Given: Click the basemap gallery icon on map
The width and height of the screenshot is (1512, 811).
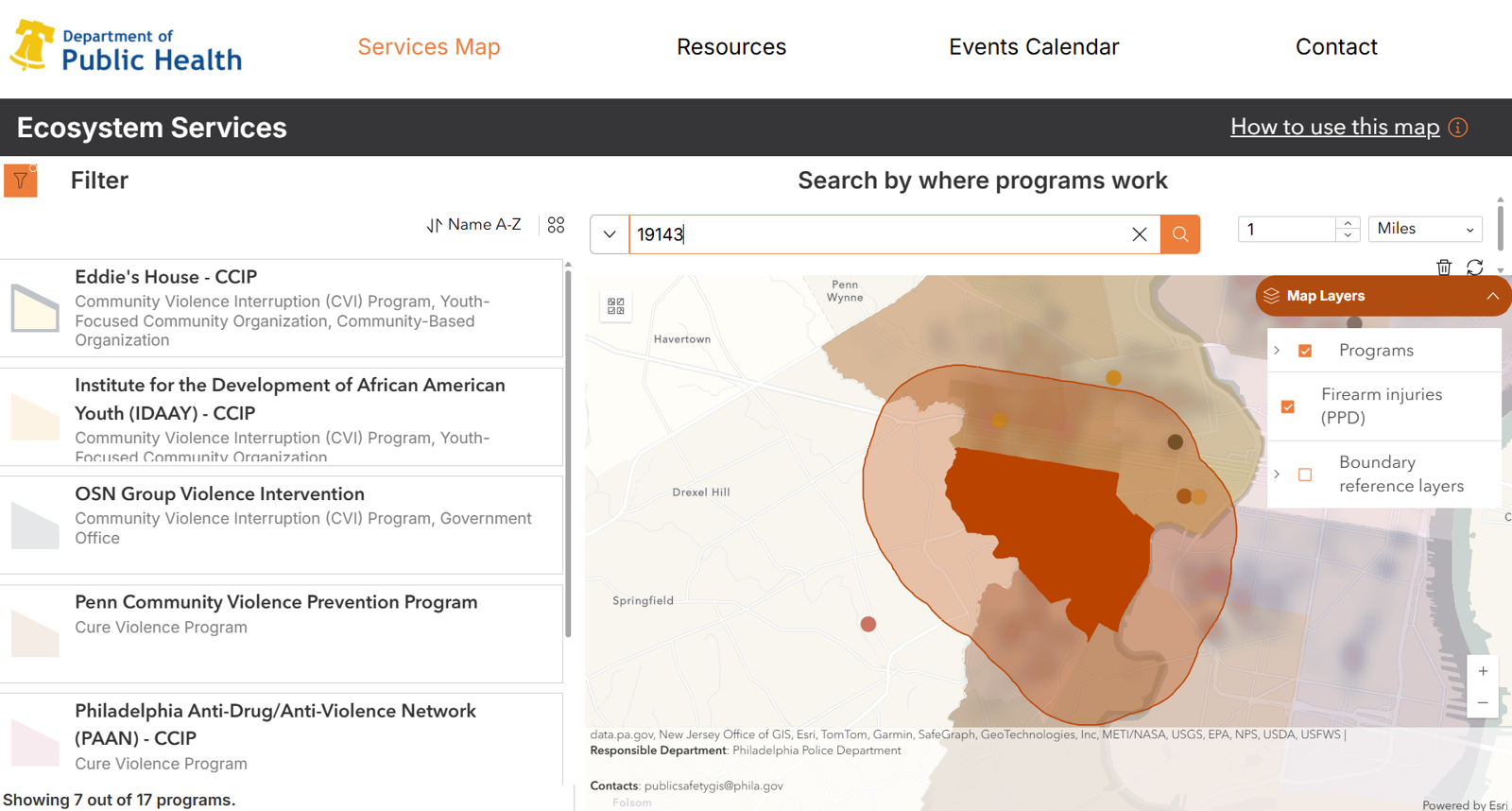Looking at the screenshot, I should pos(616,306).
